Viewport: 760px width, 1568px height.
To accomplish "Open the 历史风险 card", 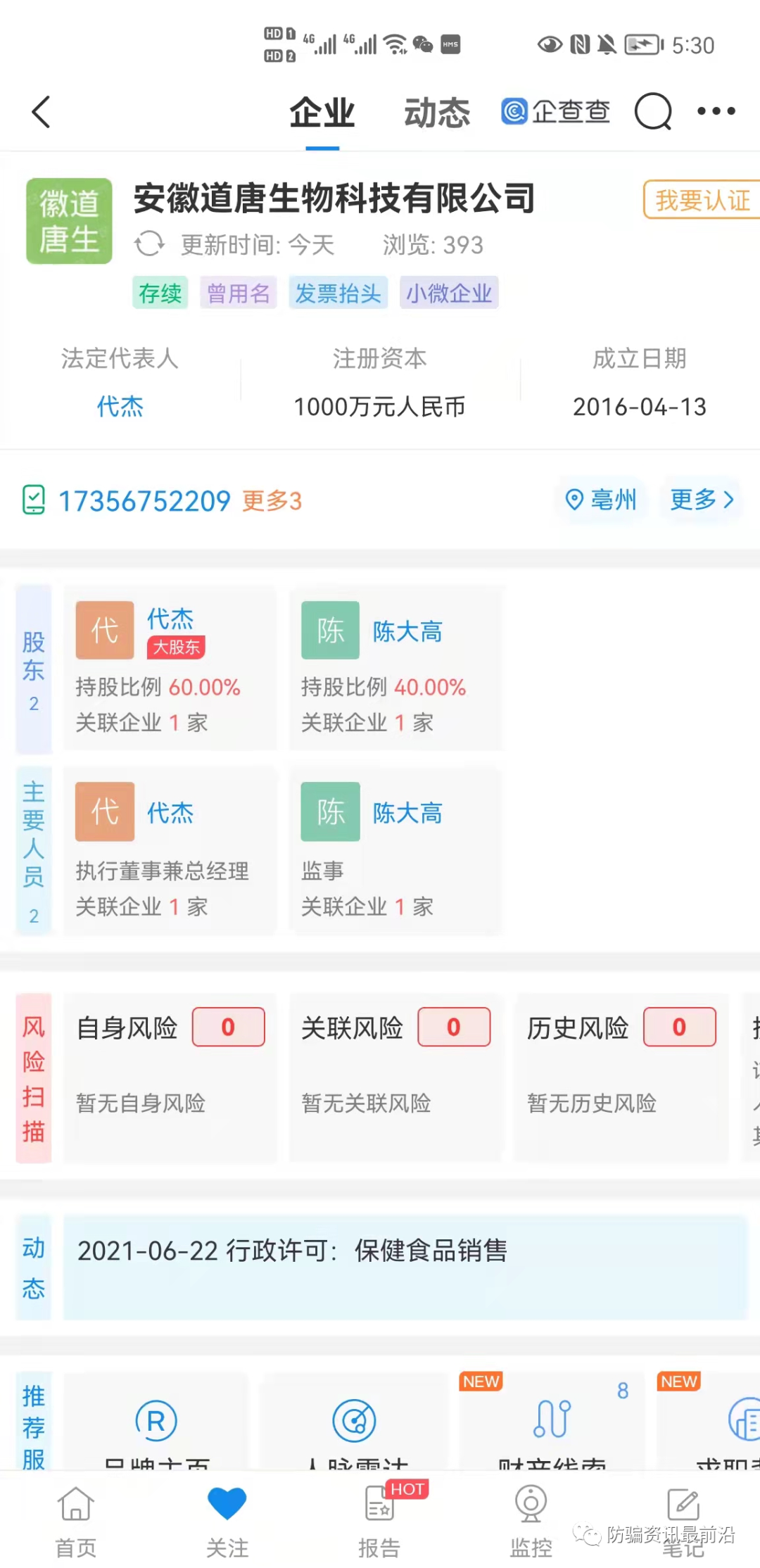I will tap(621, 1077).
